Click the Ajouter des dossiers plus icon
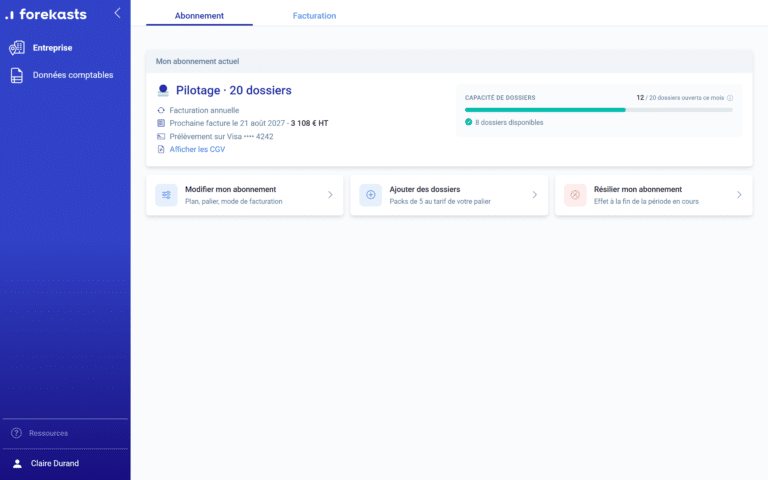Viewport: 768px width, 480px height. point(371,195)
